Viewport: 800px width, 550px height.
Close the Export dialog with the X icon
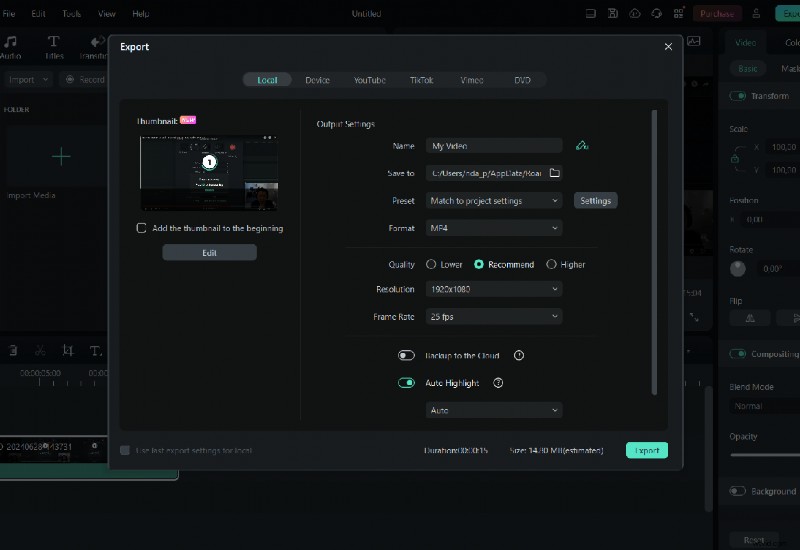pos(668,47)
